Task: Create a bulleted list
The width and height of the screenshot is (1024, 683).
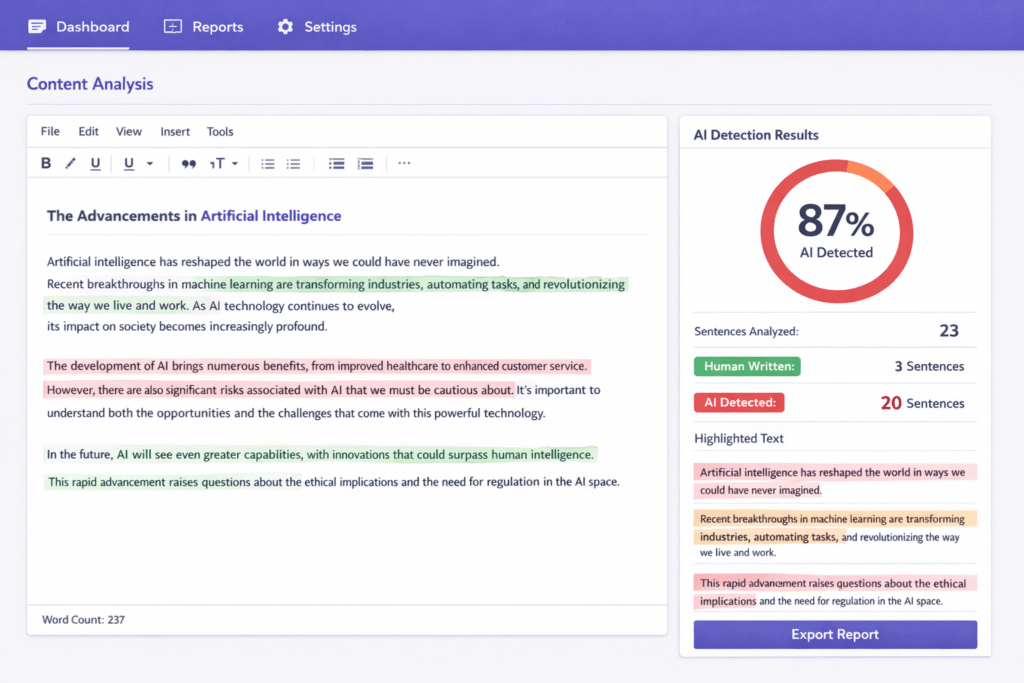Action: click(x=267, y=163)
